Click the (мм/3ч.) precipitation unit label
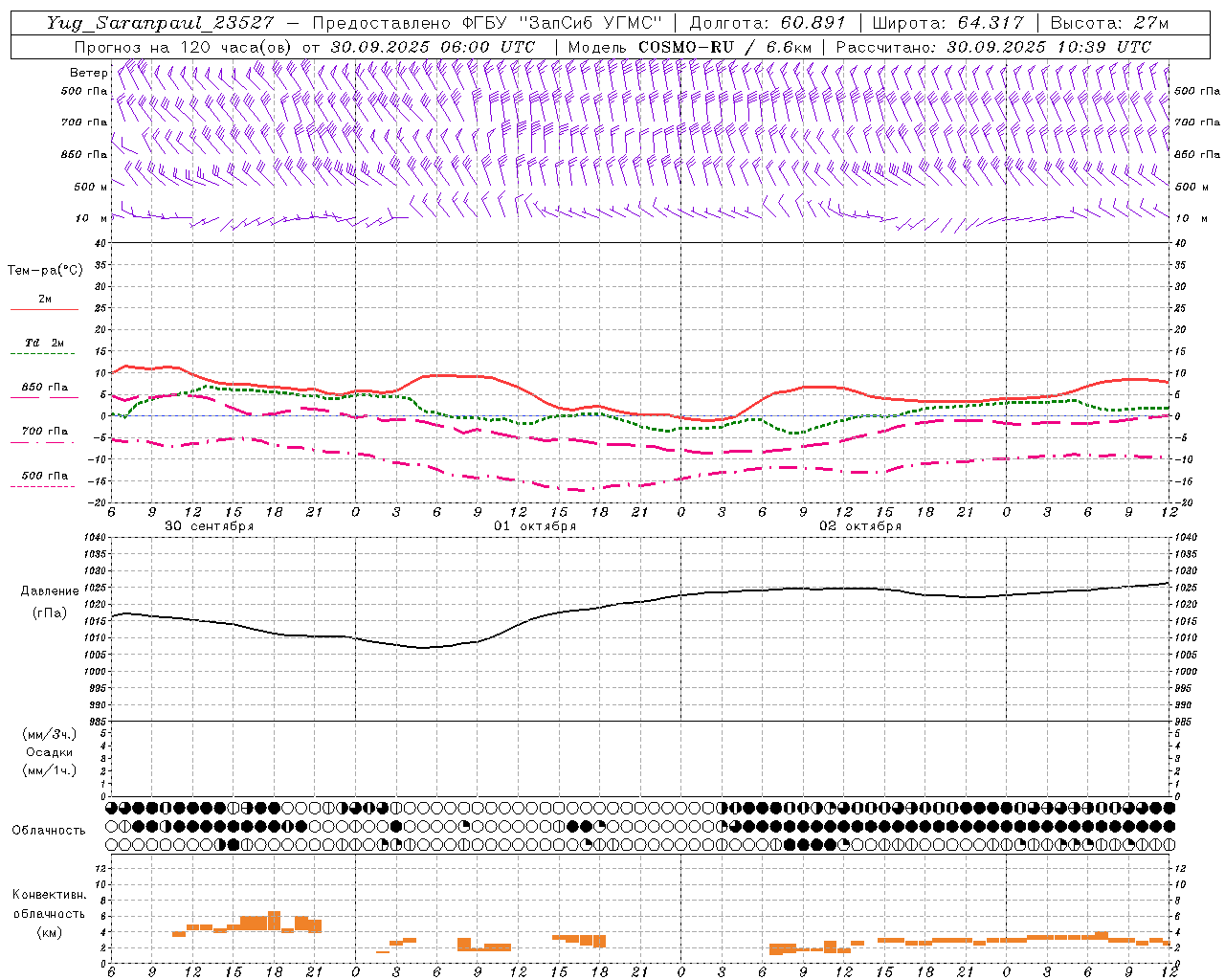 pos(49,735)
